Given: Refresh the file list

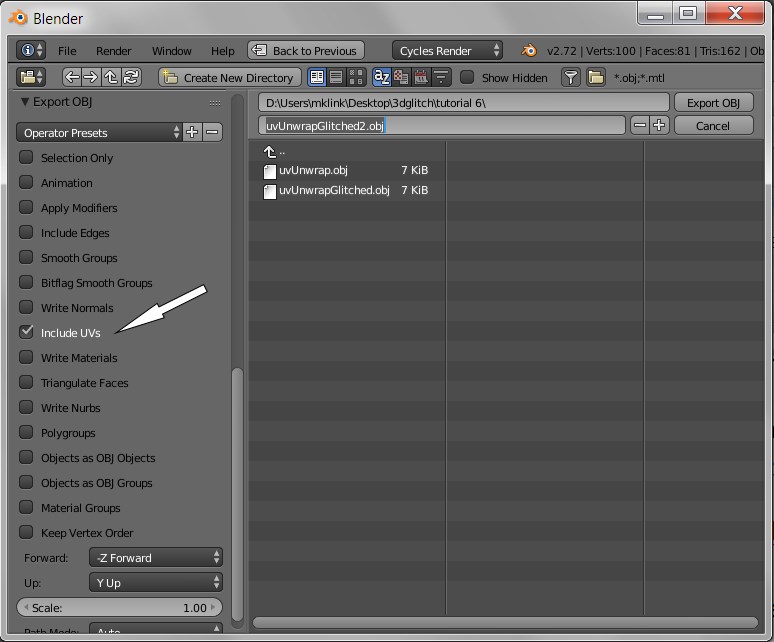Looking at the screenshot, I should pyautogui.click(x=131, y=77).
